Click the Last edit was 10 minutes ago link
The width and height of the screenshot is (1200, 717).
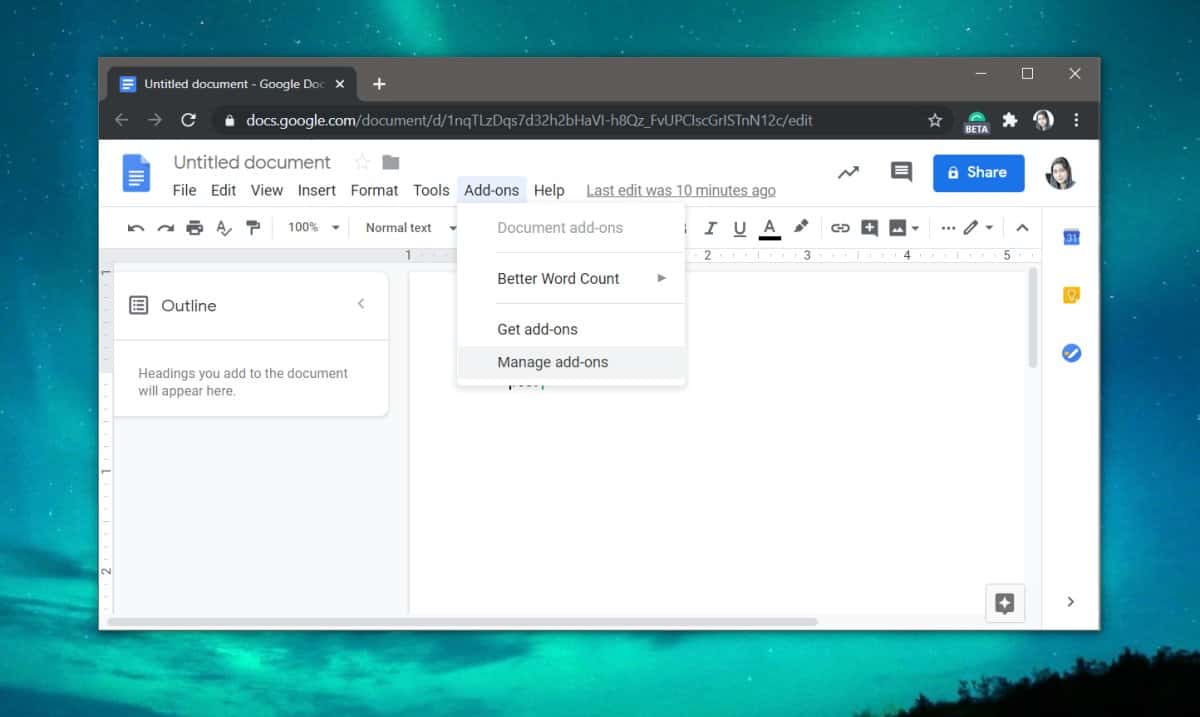pyautogui.click(x=681, y=190)
